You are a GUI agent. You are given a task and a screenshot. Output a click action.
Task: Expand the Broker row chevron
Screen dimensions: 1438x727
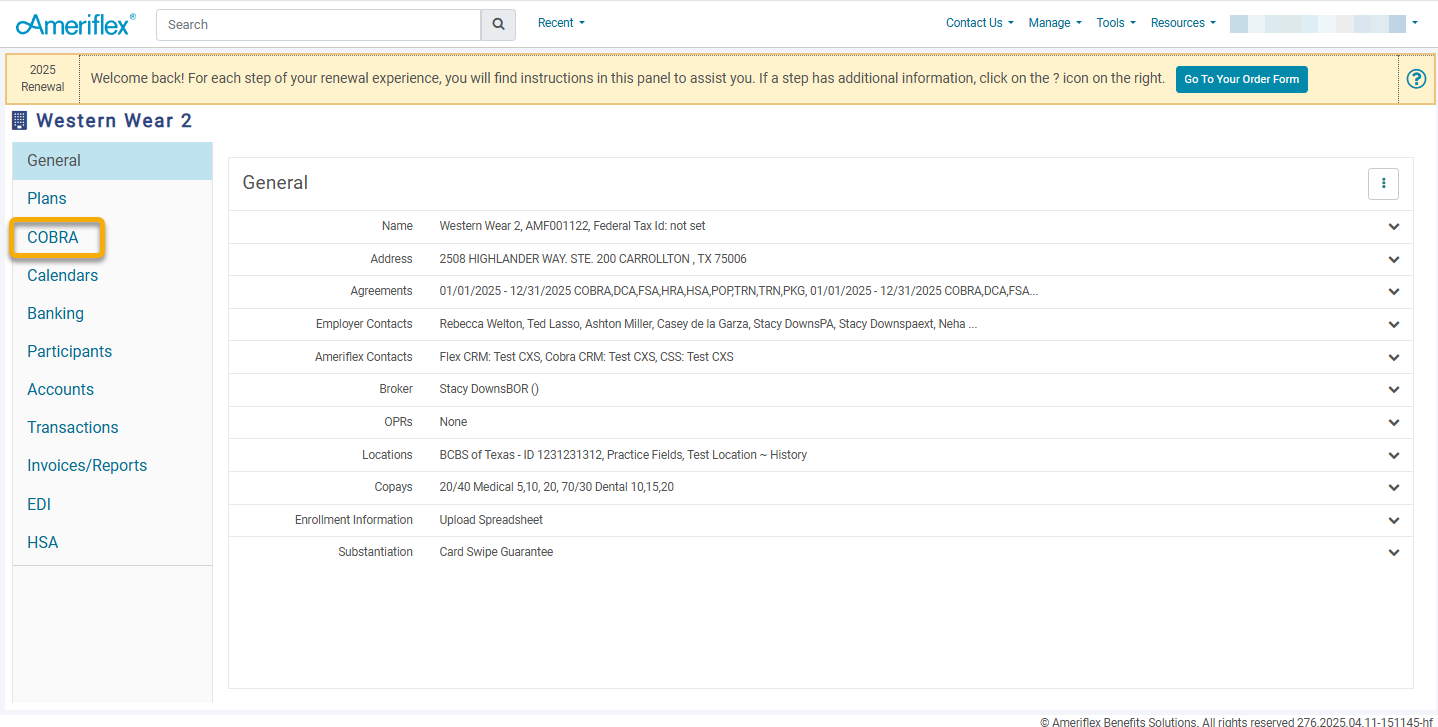coord(1394,390)
